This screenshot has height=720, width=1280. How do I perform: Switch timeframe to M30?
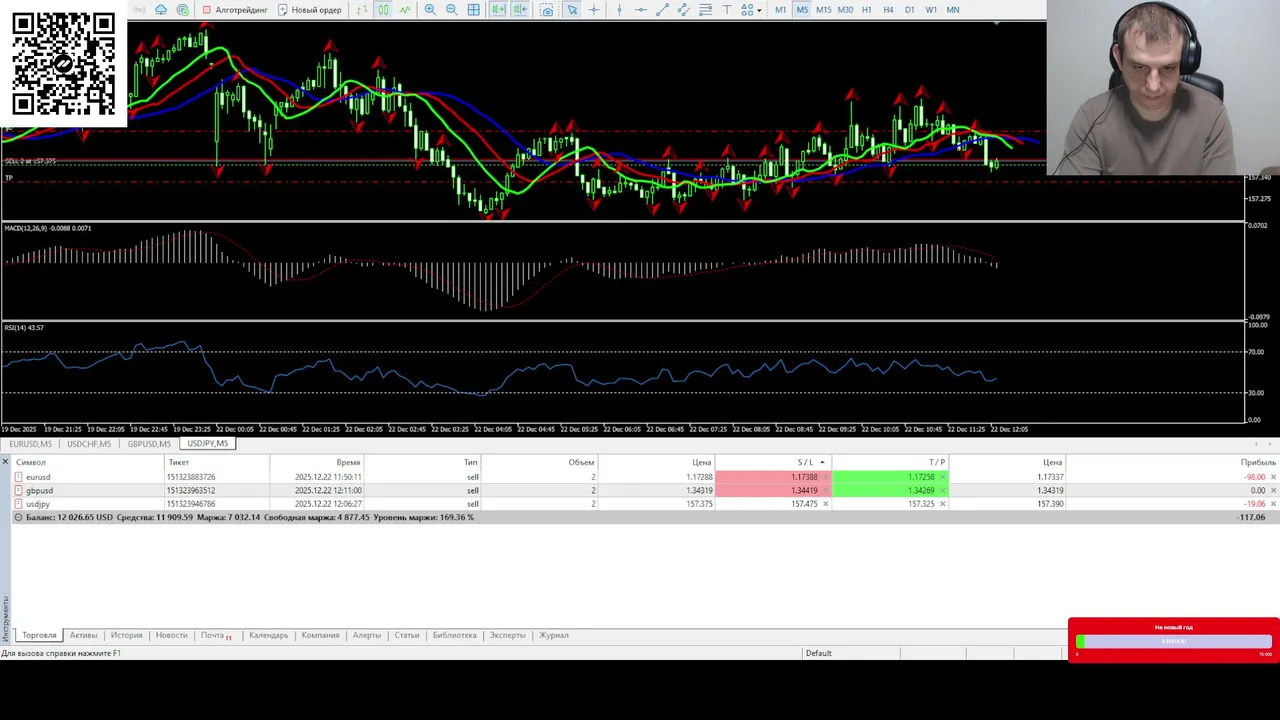[x=845, y=10]
